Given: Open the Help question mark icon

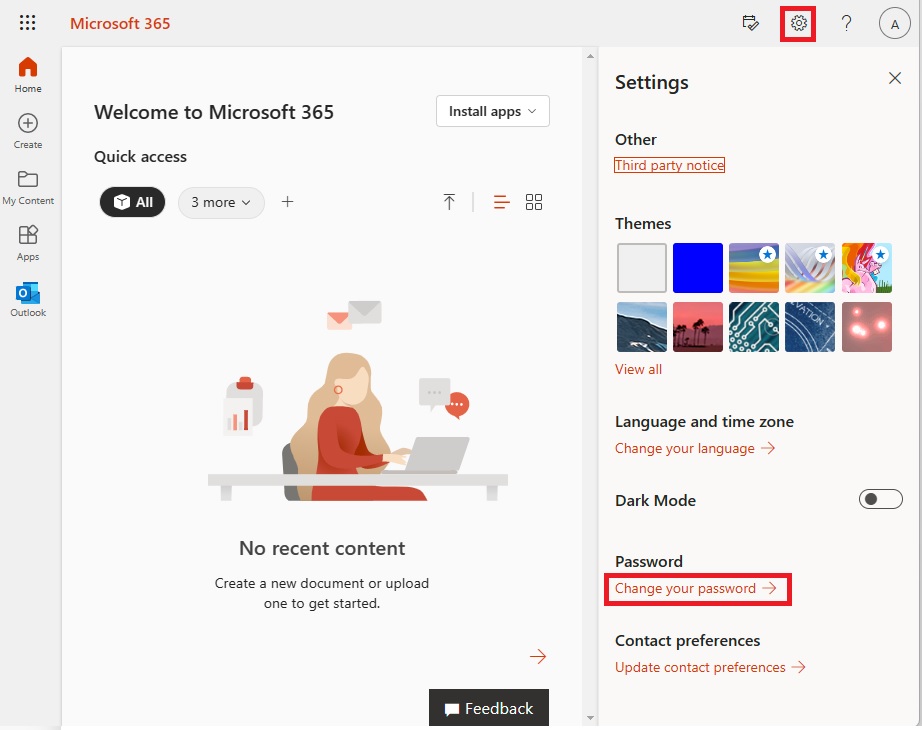Looking at the screenshot, I should pyautogui.click(x=846, y=24).
